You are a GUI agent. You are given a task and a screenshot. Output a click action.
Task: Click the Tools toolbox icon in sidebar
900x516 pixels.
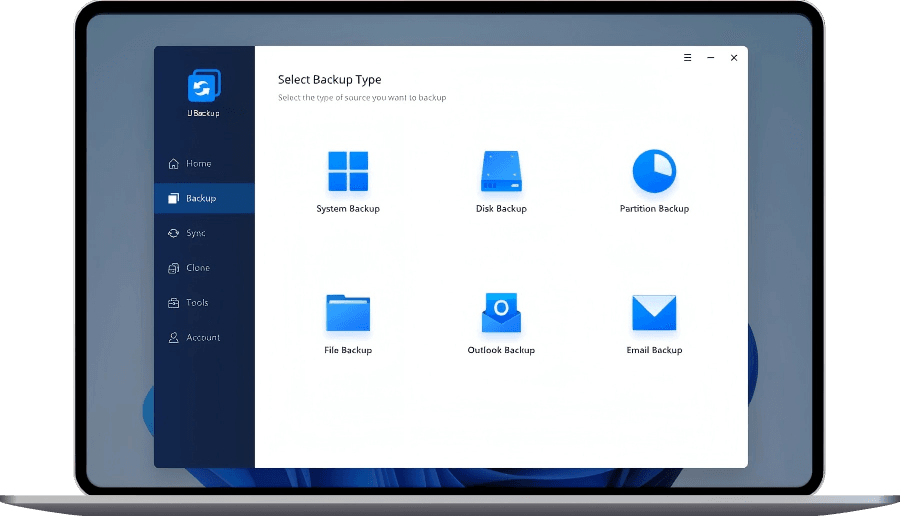pyautogui.click(x=173, y=303)
